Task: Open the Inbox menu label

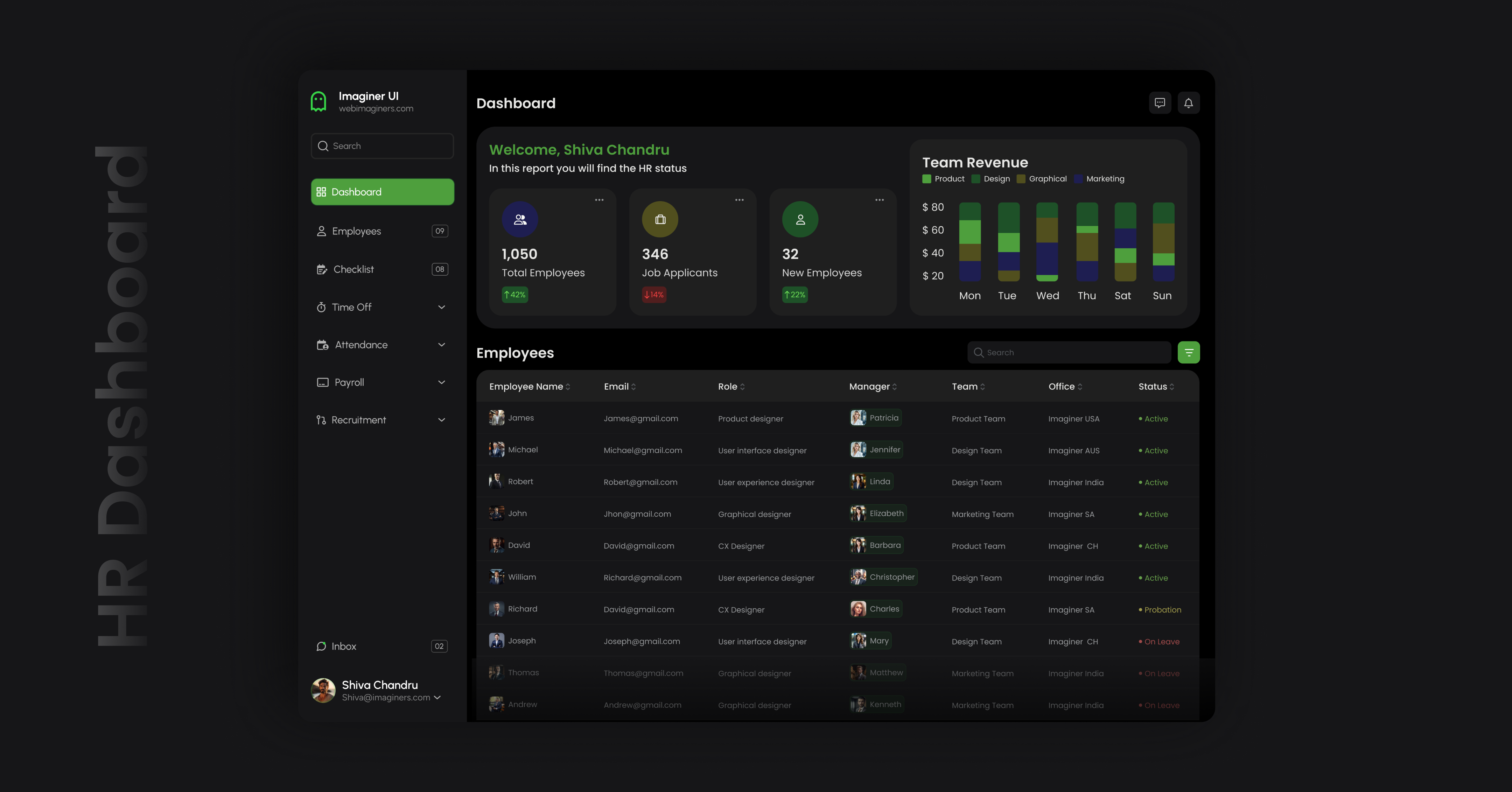Action: [x=344, y=646]
